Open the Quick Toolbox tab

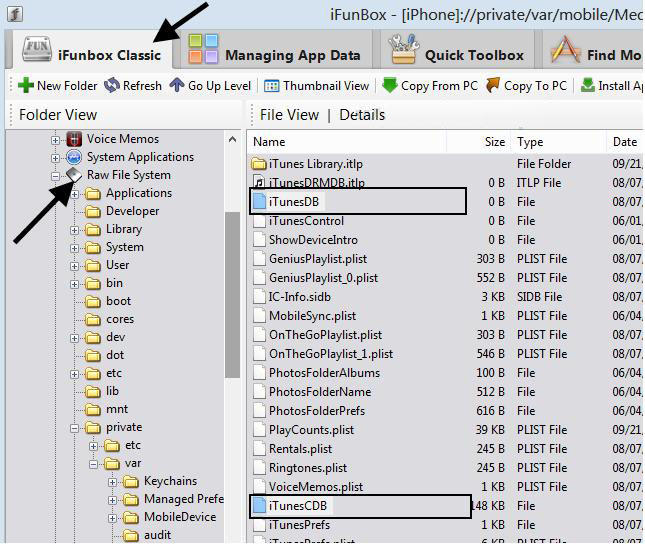click(x=457, y=50)
